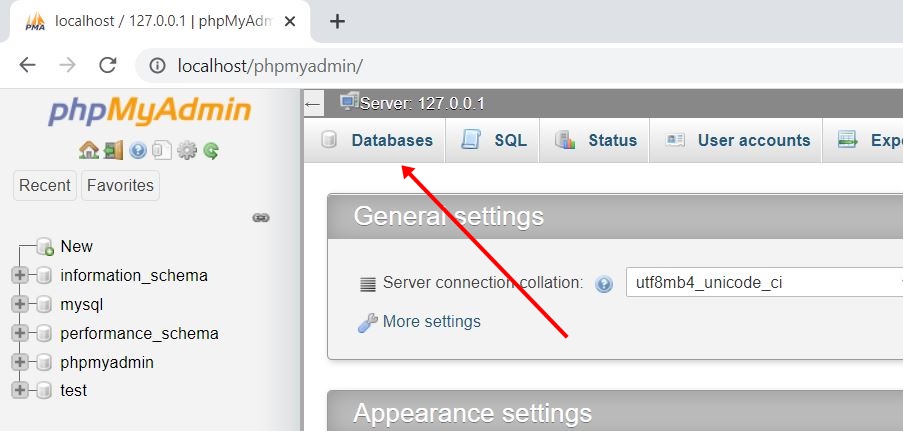Expand the performance_schema tree node
Screen dimensions: 903x431
(x=20, y=333)
